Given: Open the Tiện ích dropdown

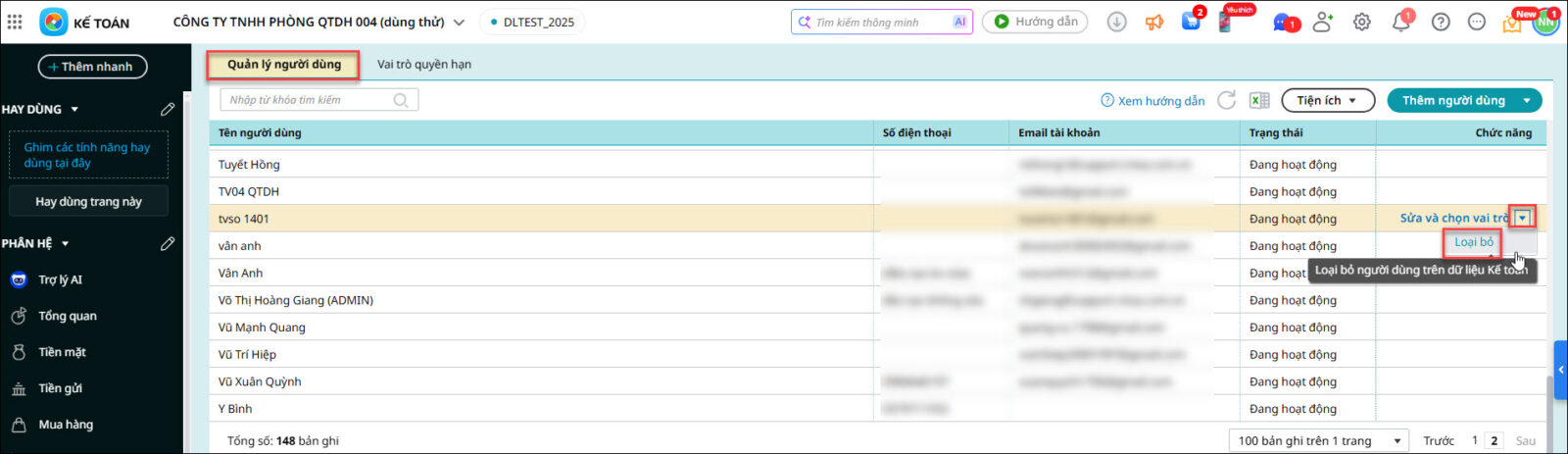Looking at the screenshot, I should [1327, 100].
